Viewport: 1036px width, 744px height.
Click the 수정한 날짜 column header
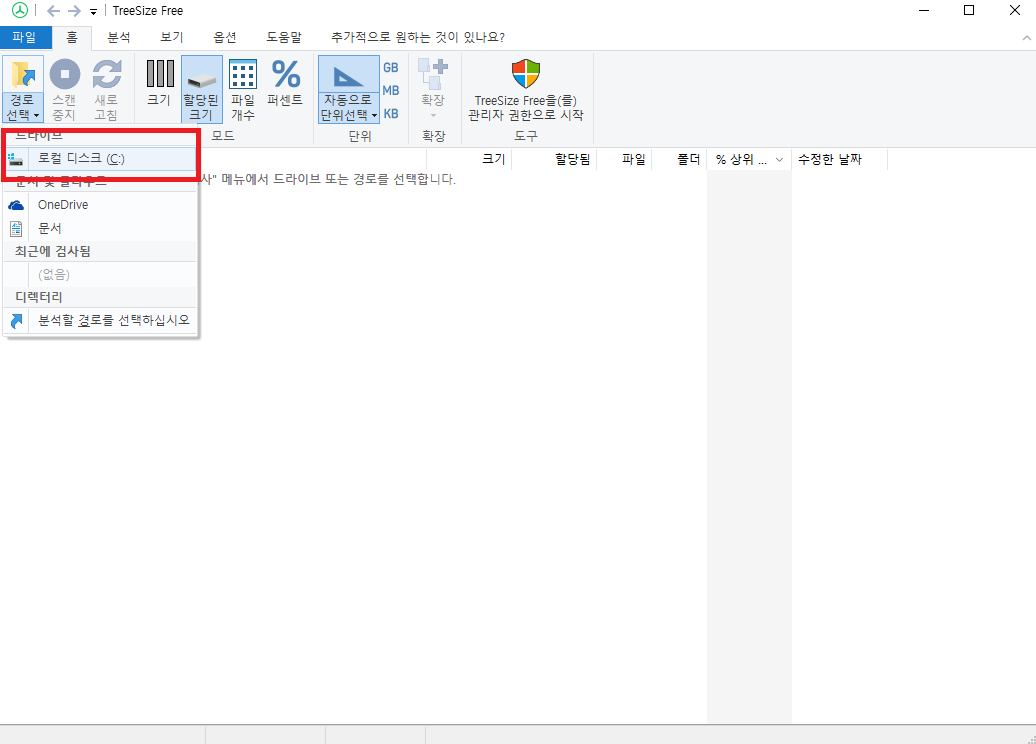pyautogui.click(x=829, y=160)
